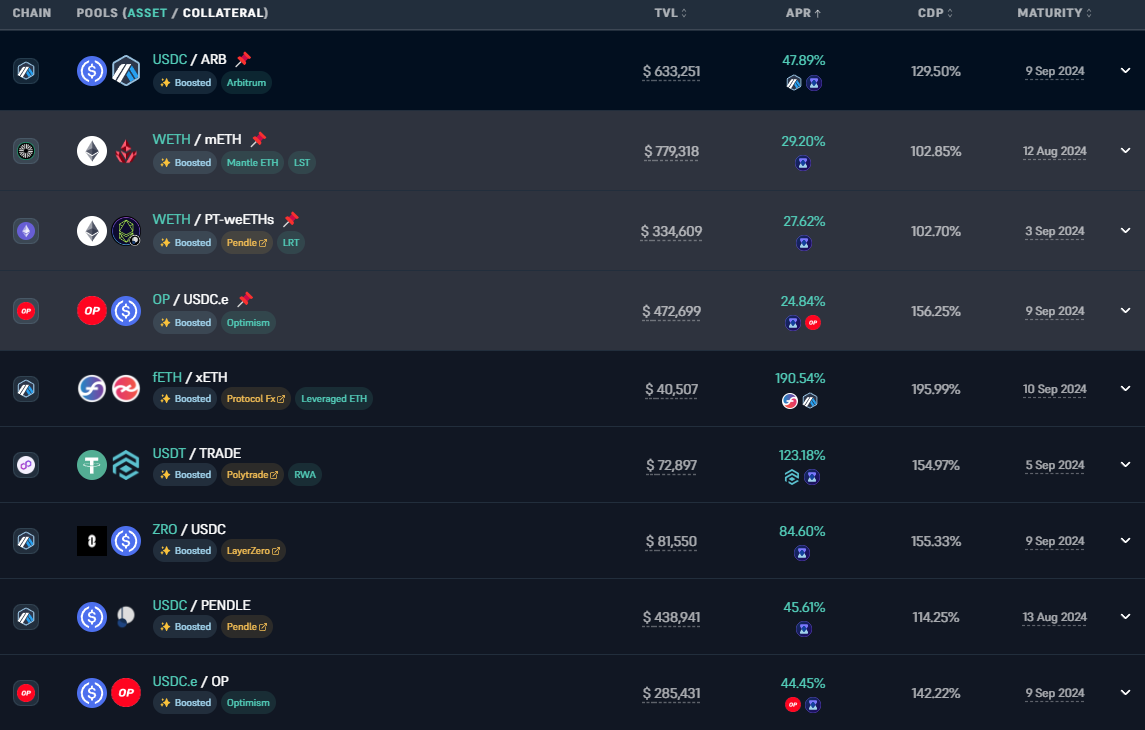The width and height of the screenshot is (1145, 730).
Task: Click TVL value $ 779,318
Action: pos(671,151)
